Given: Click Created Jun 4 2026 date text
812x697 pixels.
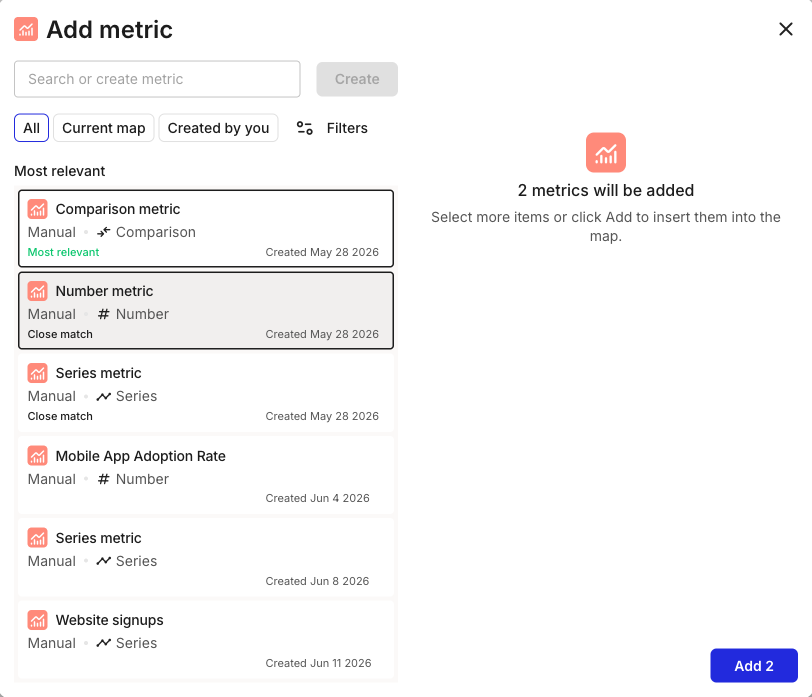Looking at the screenshot, I should click(x=317, y=498).
